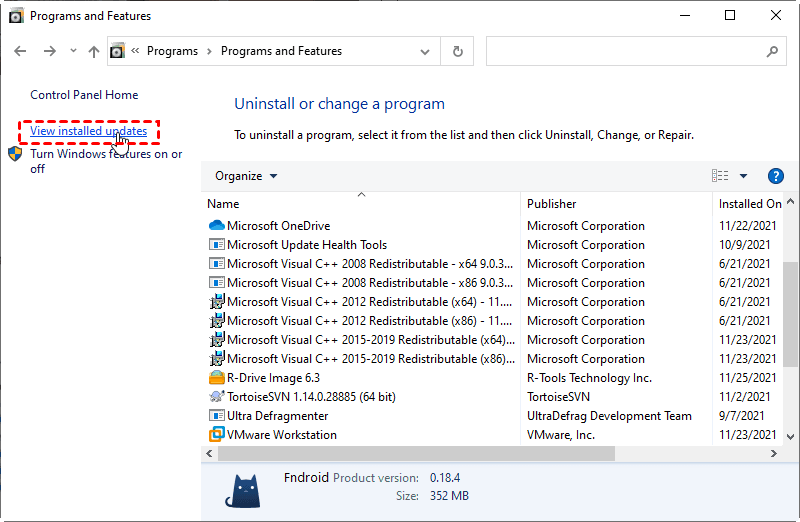Open the Organize dropdown menu
Image resolution: width=800 pixels, height=522 pixels.
tap(246, 176)
